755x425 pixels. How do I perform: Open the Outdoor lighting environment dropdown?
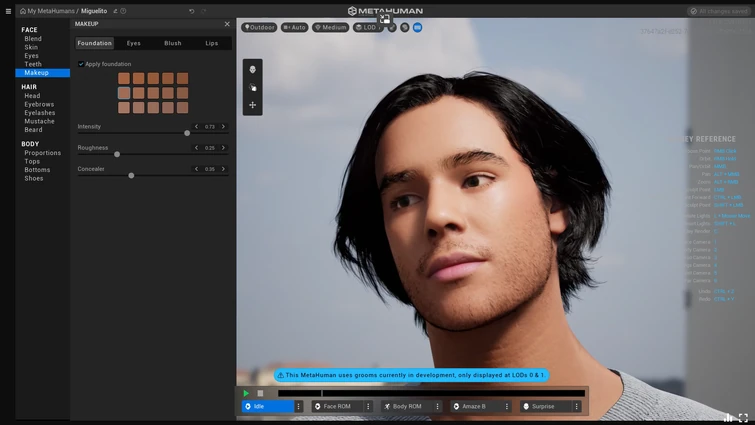click(x=259, y=28)
